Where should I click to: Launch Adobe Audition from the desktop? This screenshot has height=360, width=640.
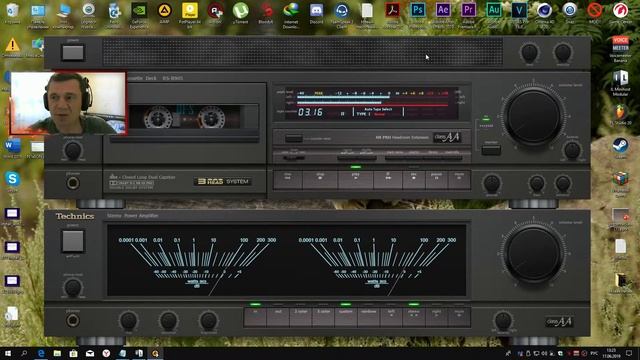(493, 16)
